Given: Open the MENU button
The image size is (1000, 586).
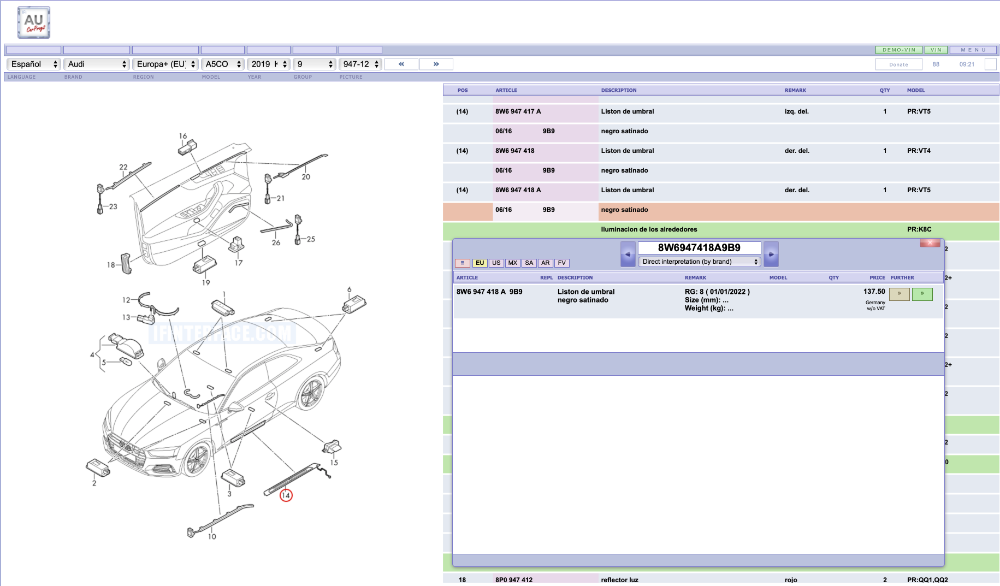Looking at the screenshot, I should [x=973, y=50].
